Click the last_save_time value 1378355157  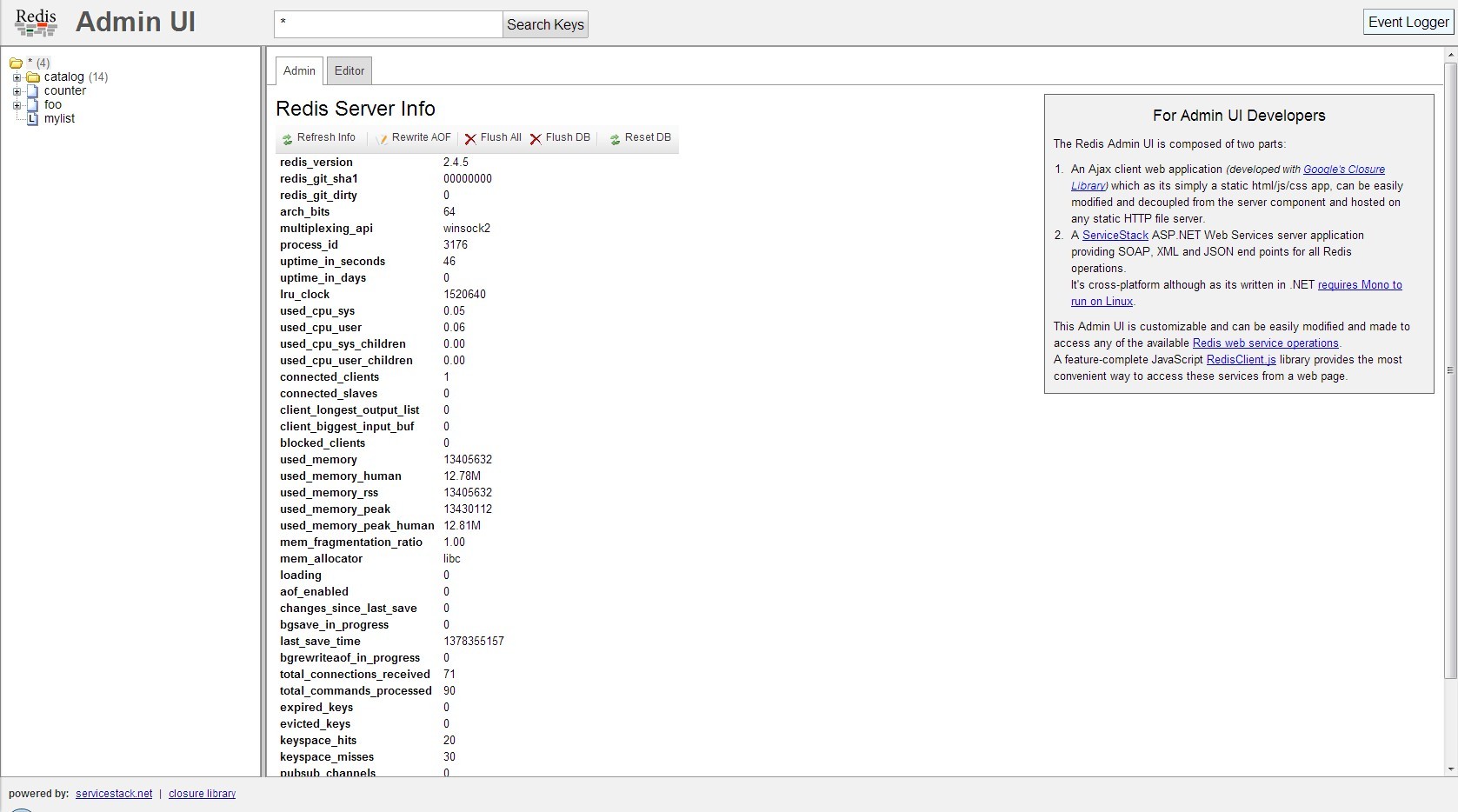(474, 642)
